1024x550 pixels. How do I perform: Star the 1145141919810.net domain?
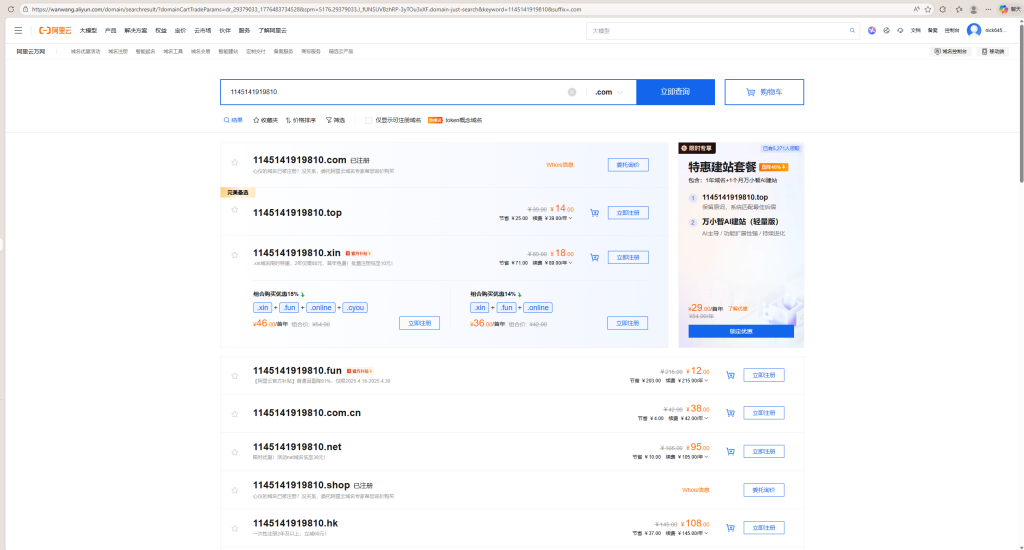point(235,451)
